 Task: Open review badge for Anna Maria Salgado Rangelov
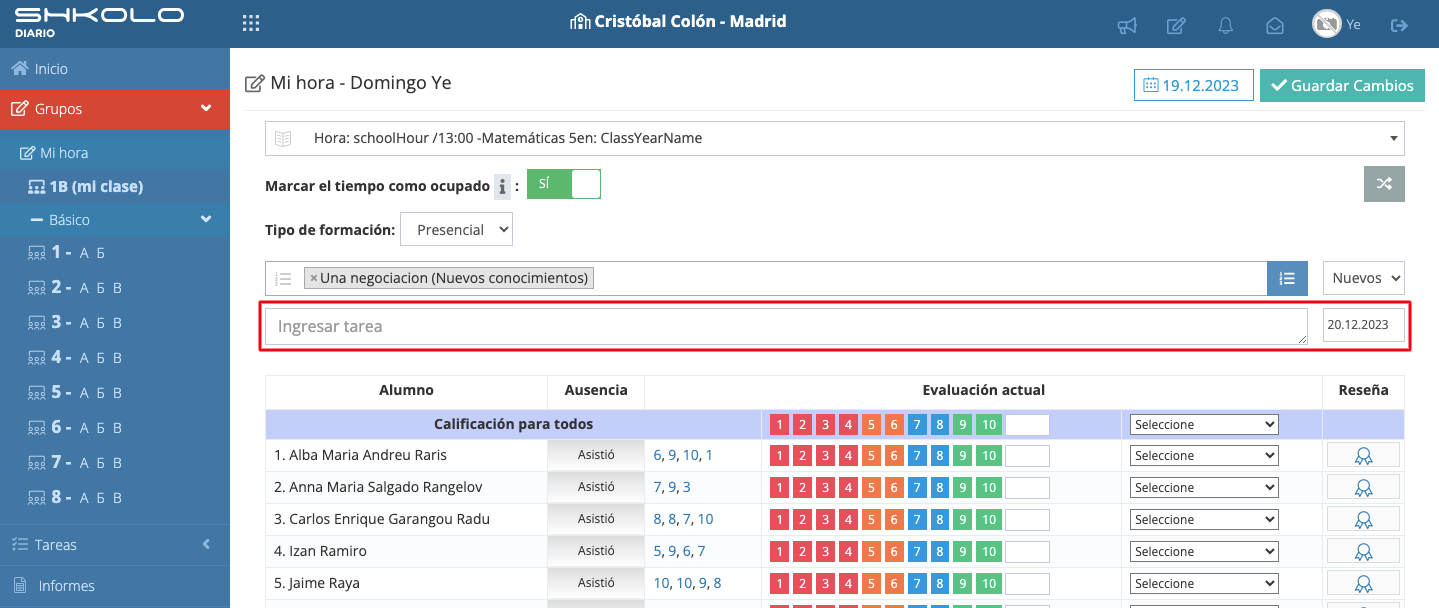click(x=1363, y=488)
